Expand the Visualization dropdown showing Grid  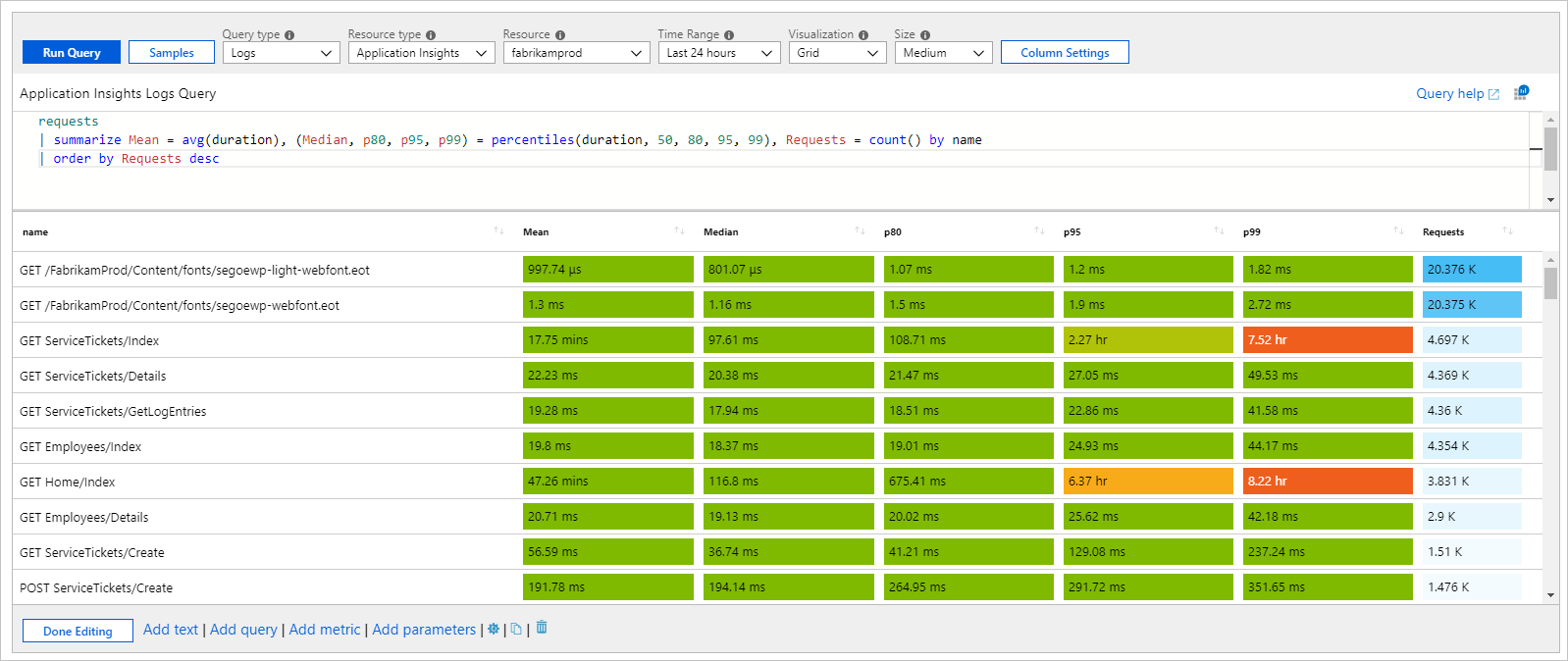click(837, 53)
